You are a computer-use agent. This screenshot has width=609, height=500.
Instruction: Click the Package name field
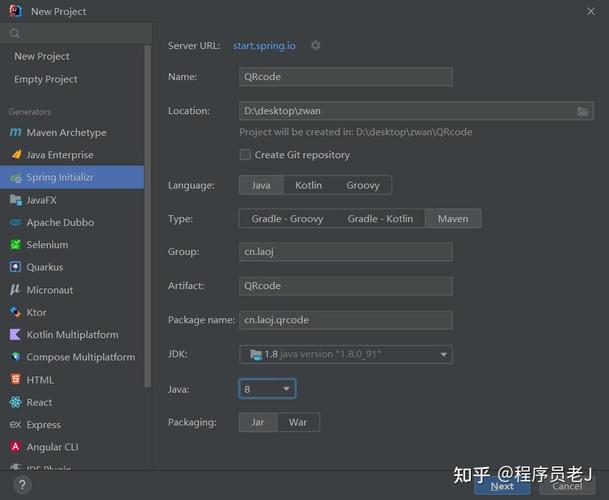click(x=346, y=320)
